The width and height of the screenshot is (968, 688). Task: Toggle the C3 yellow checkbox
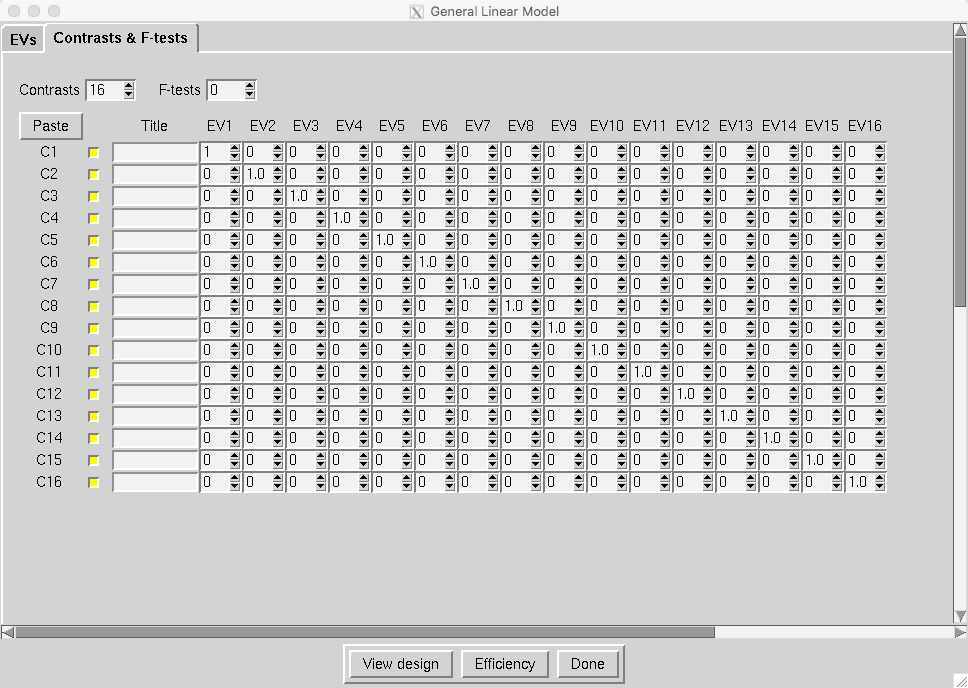tap(93, 196)
